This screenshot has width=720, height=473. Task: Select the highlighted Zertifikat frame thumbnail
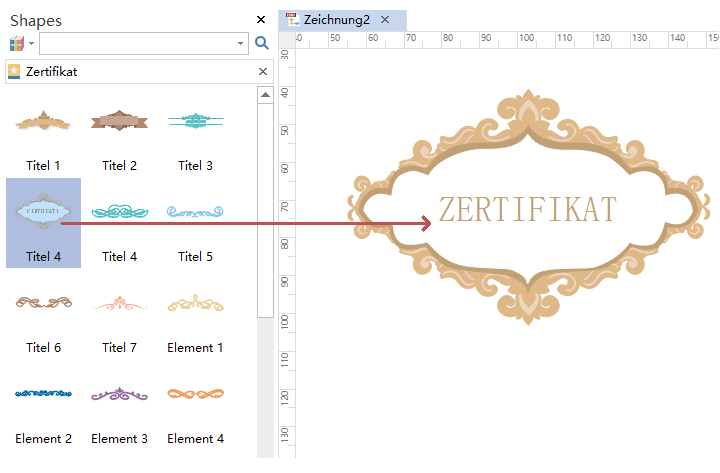(43, 212)
